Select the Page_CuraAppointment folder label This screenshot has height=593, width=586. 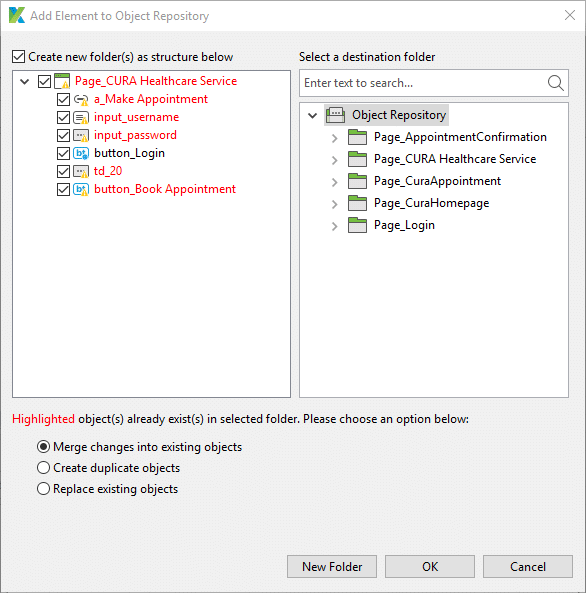coord(437,181)
